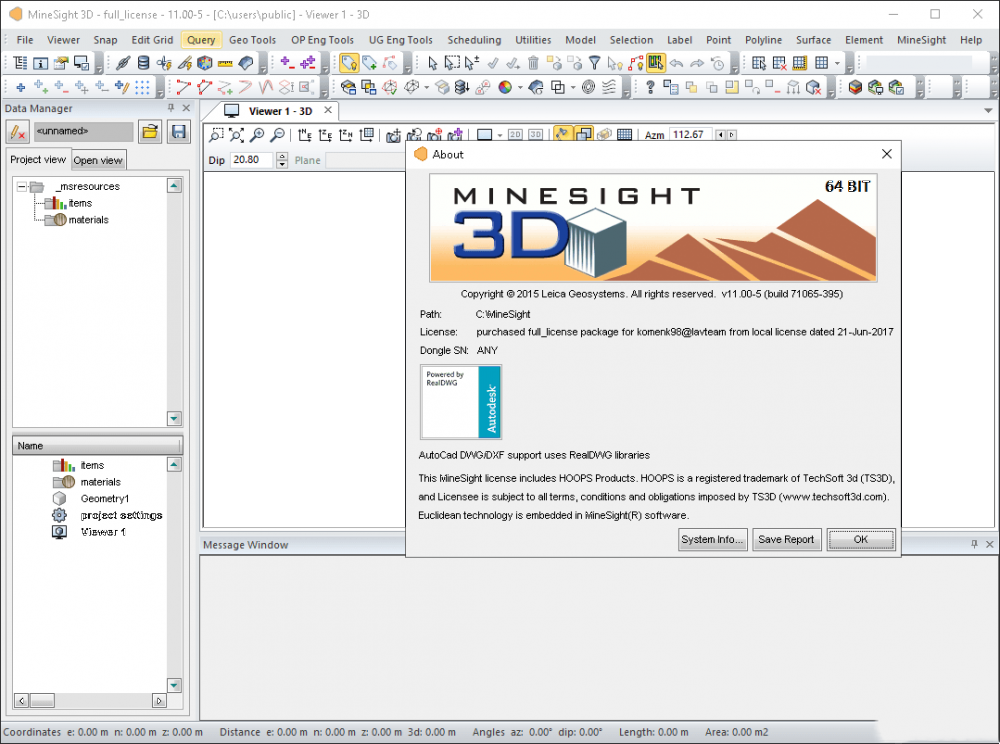Toggle the highlighted selection columns tool
1000x744 pixels.
656,63
